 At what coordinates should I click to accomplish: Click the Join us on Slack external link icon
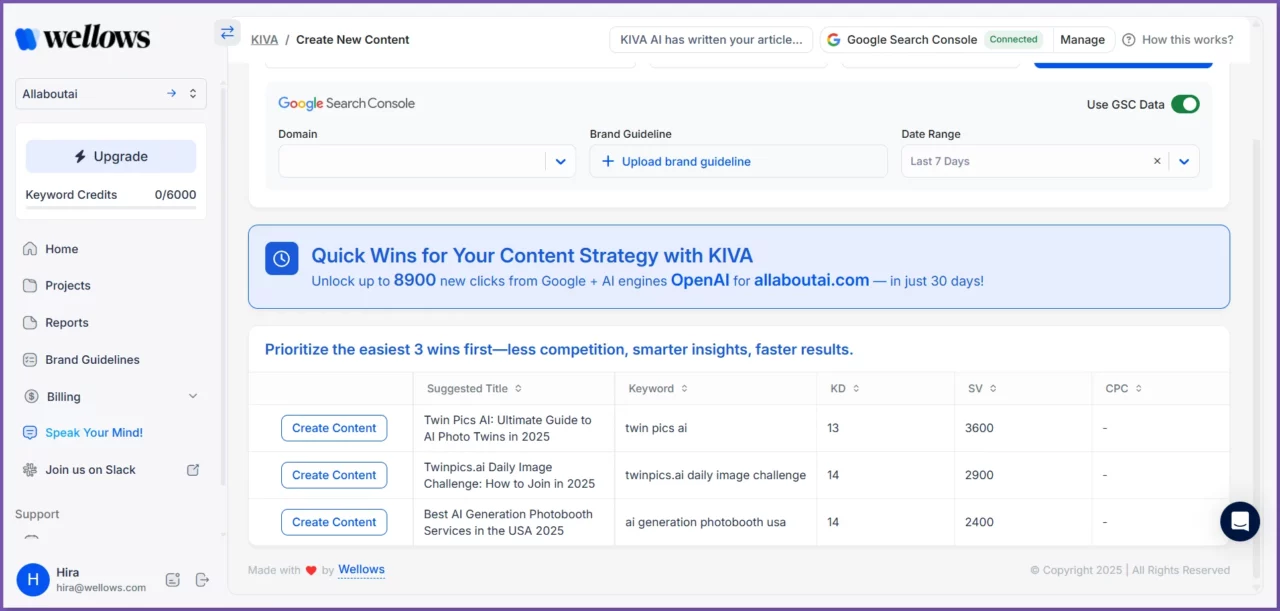193,470
